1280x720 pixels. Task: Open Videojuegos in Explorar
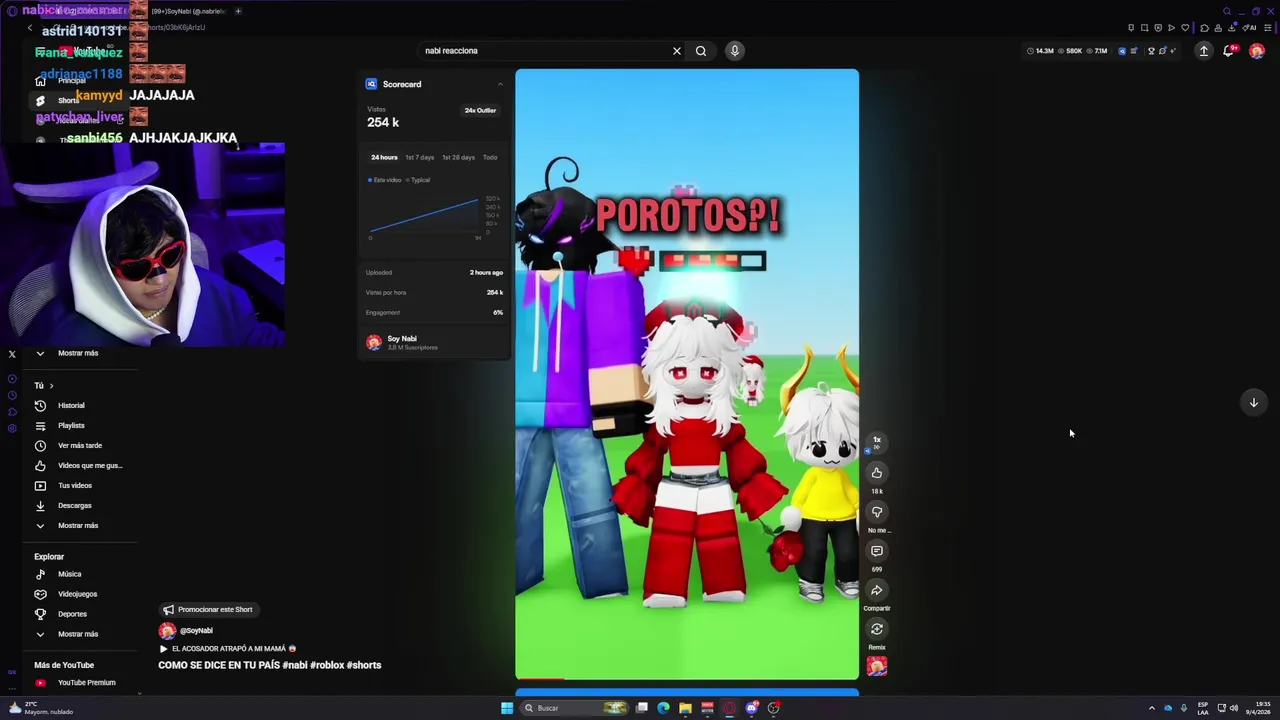coord(78,594)
